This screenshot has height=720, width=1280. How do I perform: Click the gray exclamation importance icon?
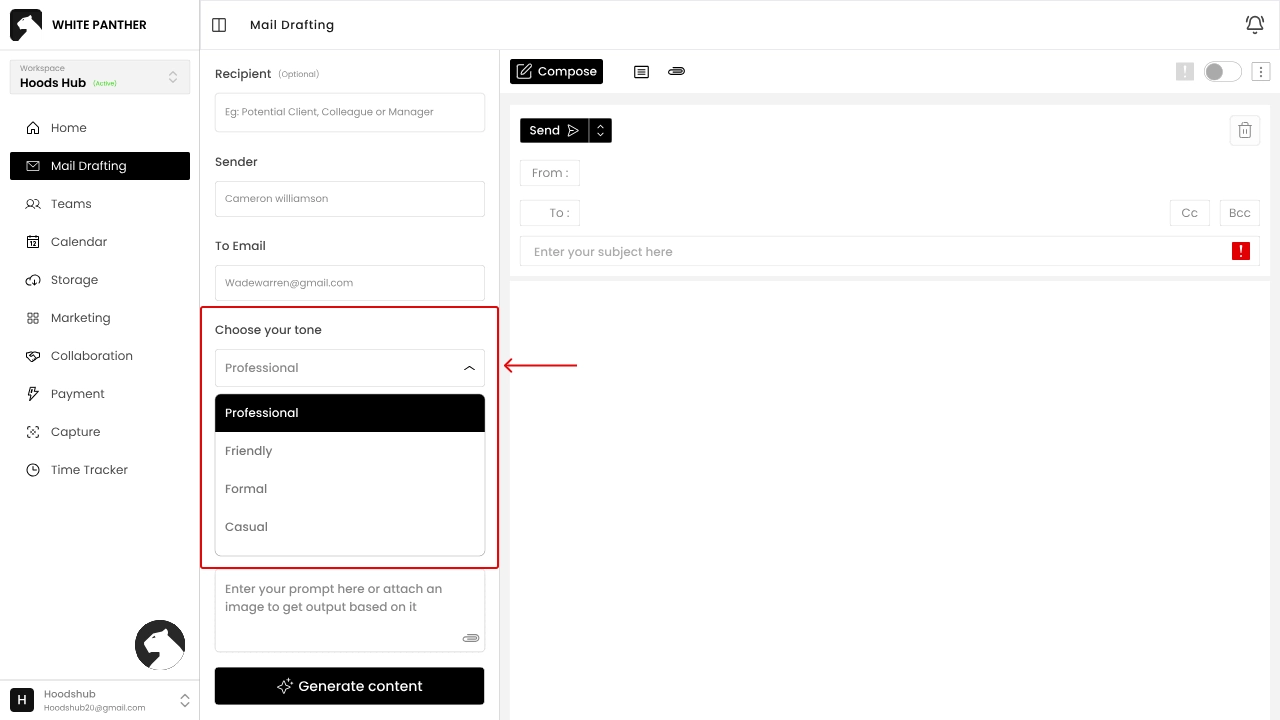point(1184,72)
